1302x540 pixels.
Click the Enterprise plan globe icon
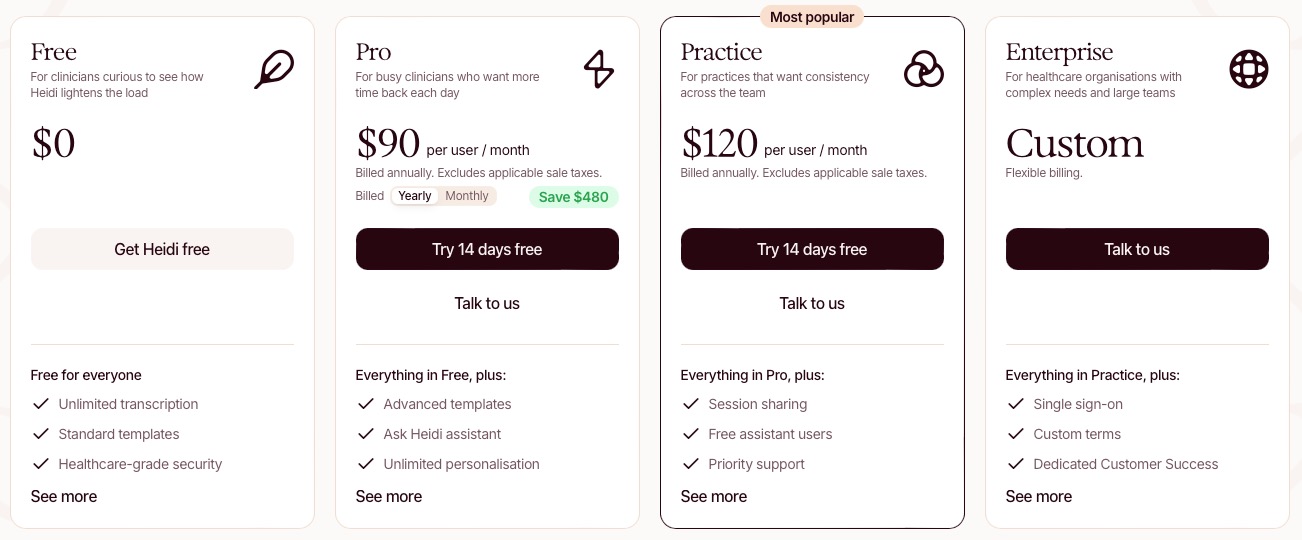pos(1248,69)
